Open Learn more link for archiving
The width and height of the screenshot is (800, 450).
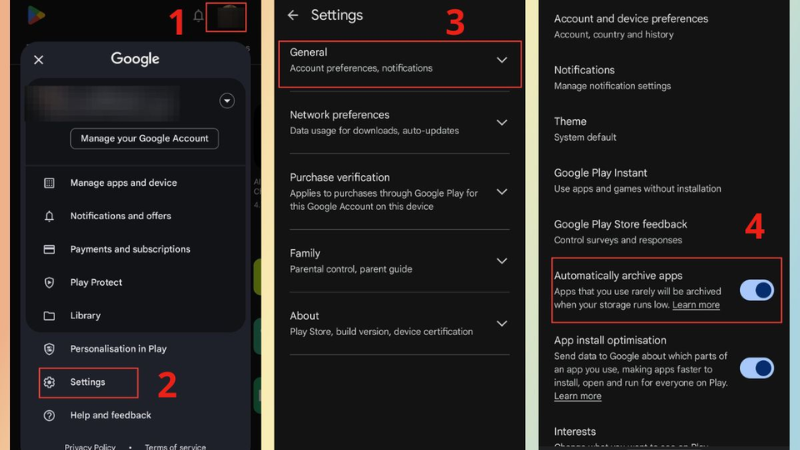pos(696,305)
